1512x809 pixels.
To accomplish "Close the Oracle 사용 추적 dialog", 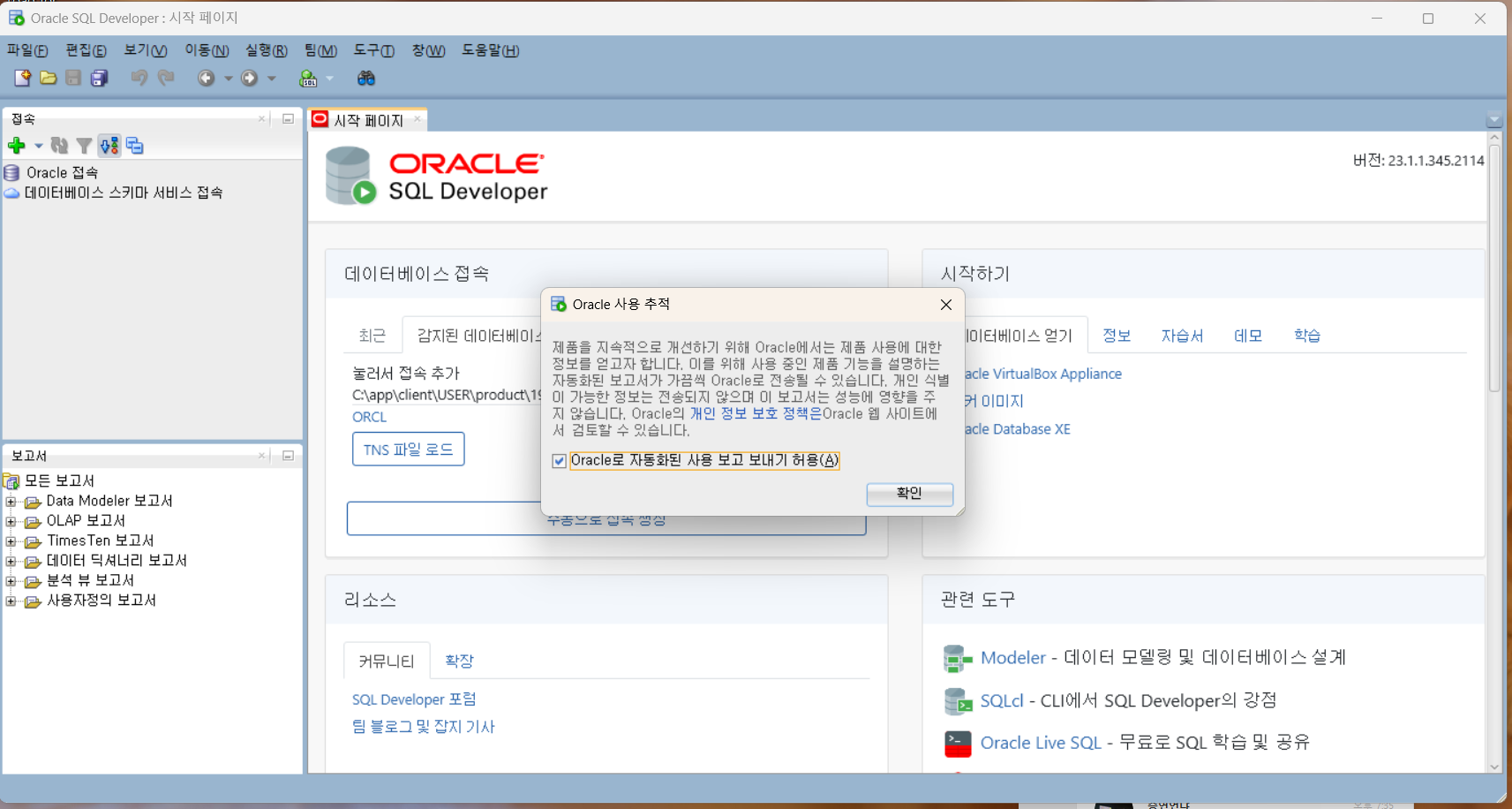I will click(946, 305).
